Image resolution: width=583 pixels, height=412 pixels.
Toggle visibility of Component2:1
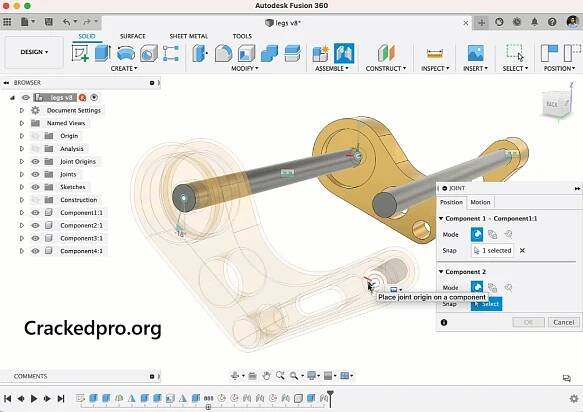click(35, 225)
